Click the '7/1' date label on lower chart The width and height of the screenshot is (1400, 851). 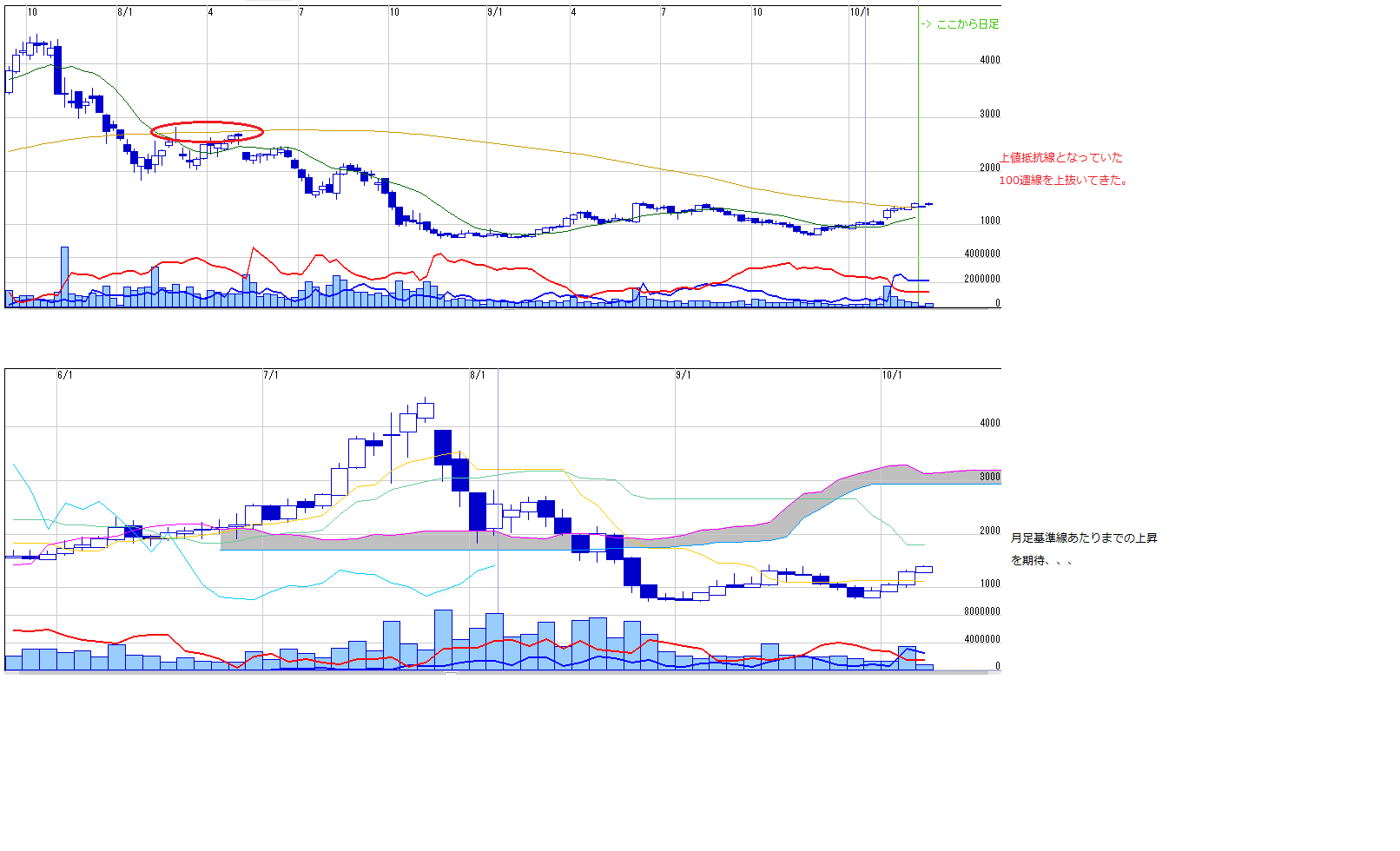(271, 375)
